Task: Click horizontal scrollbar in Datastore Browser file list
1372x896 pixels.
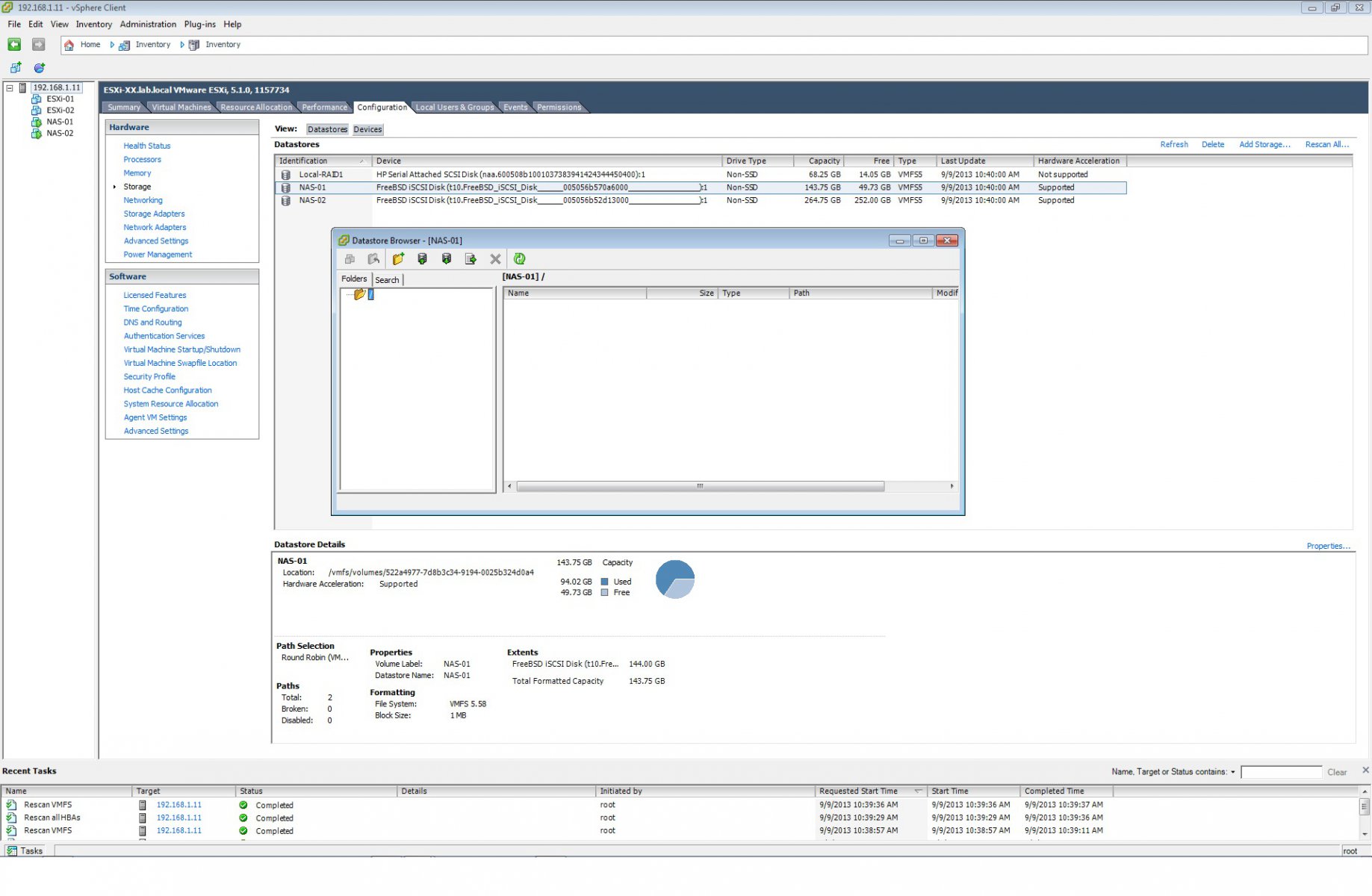Action: (700, 486)
